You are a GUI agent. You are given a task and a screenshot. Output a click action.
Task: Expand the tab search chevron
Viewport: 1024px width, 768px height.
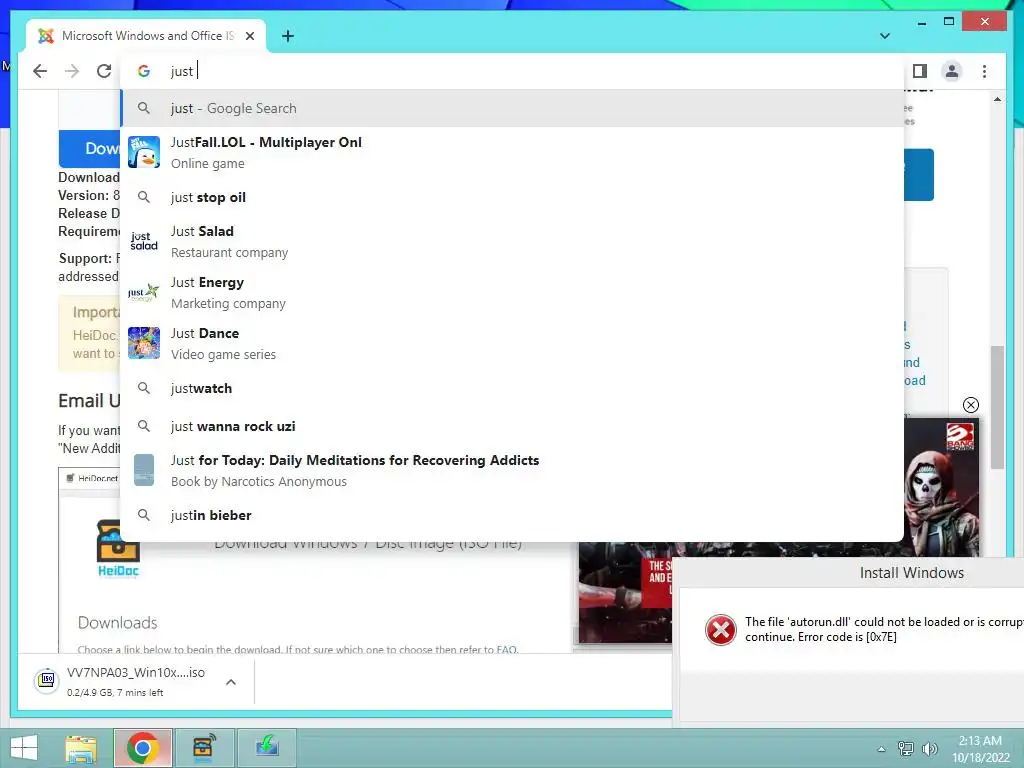(x=884, y=36)
